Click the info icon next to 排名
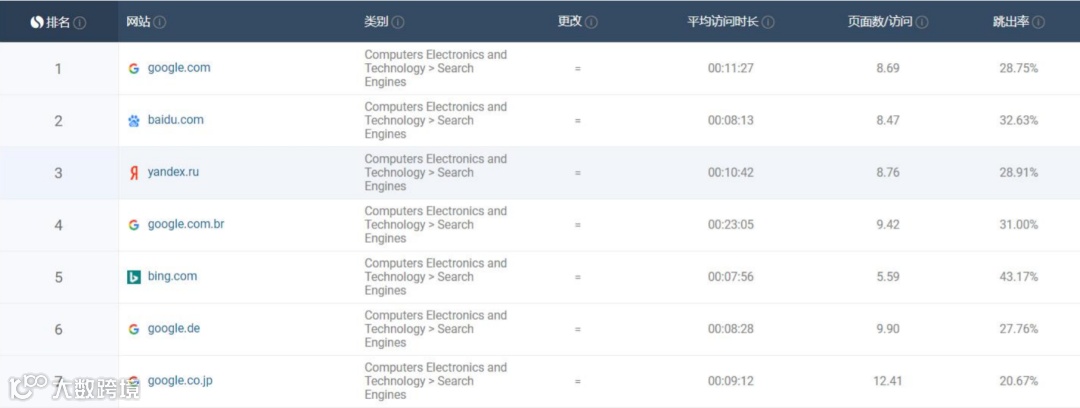 (80, 23)
